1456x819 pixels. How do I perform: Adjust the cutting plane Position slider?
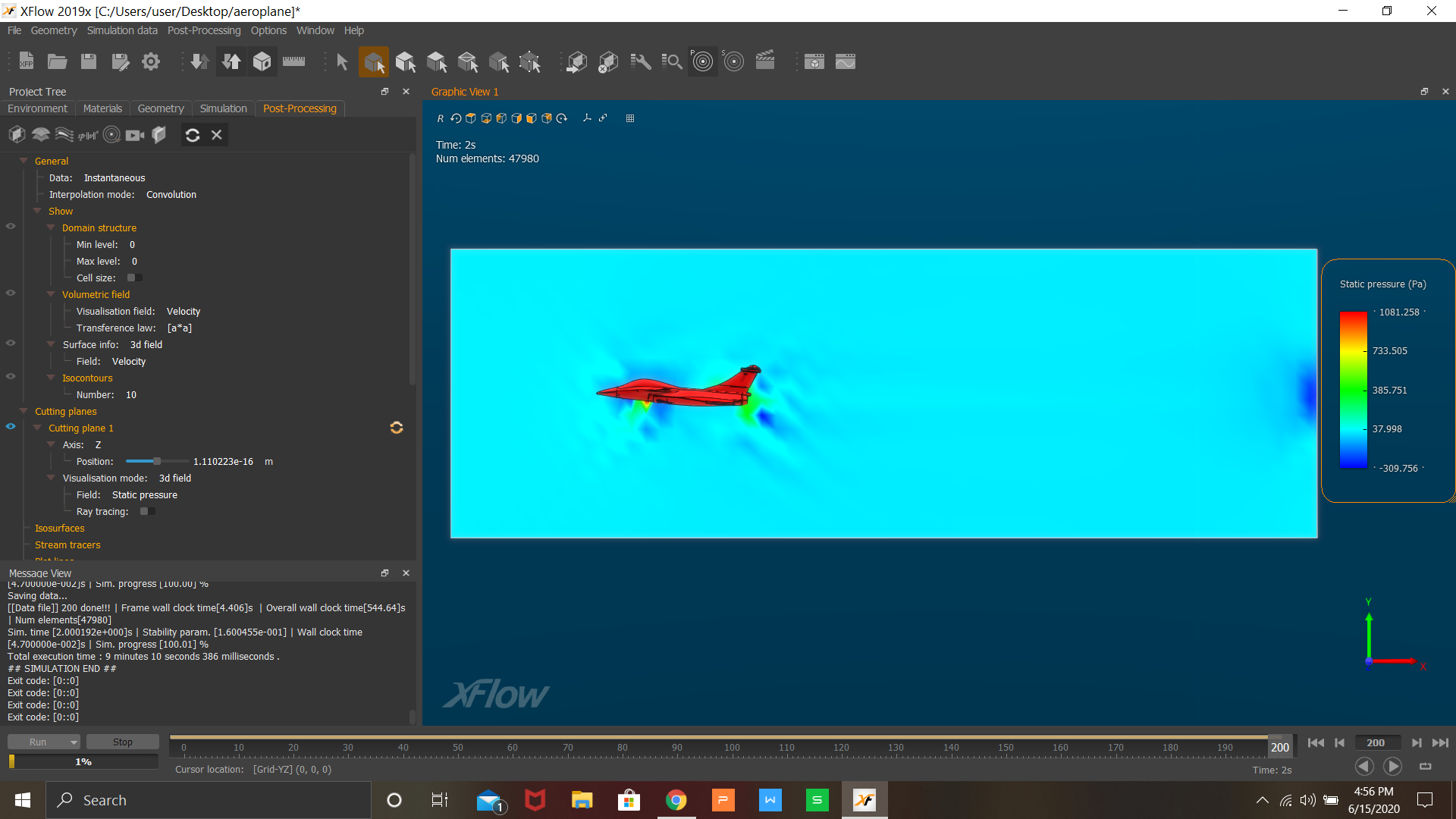click(157, 461)
